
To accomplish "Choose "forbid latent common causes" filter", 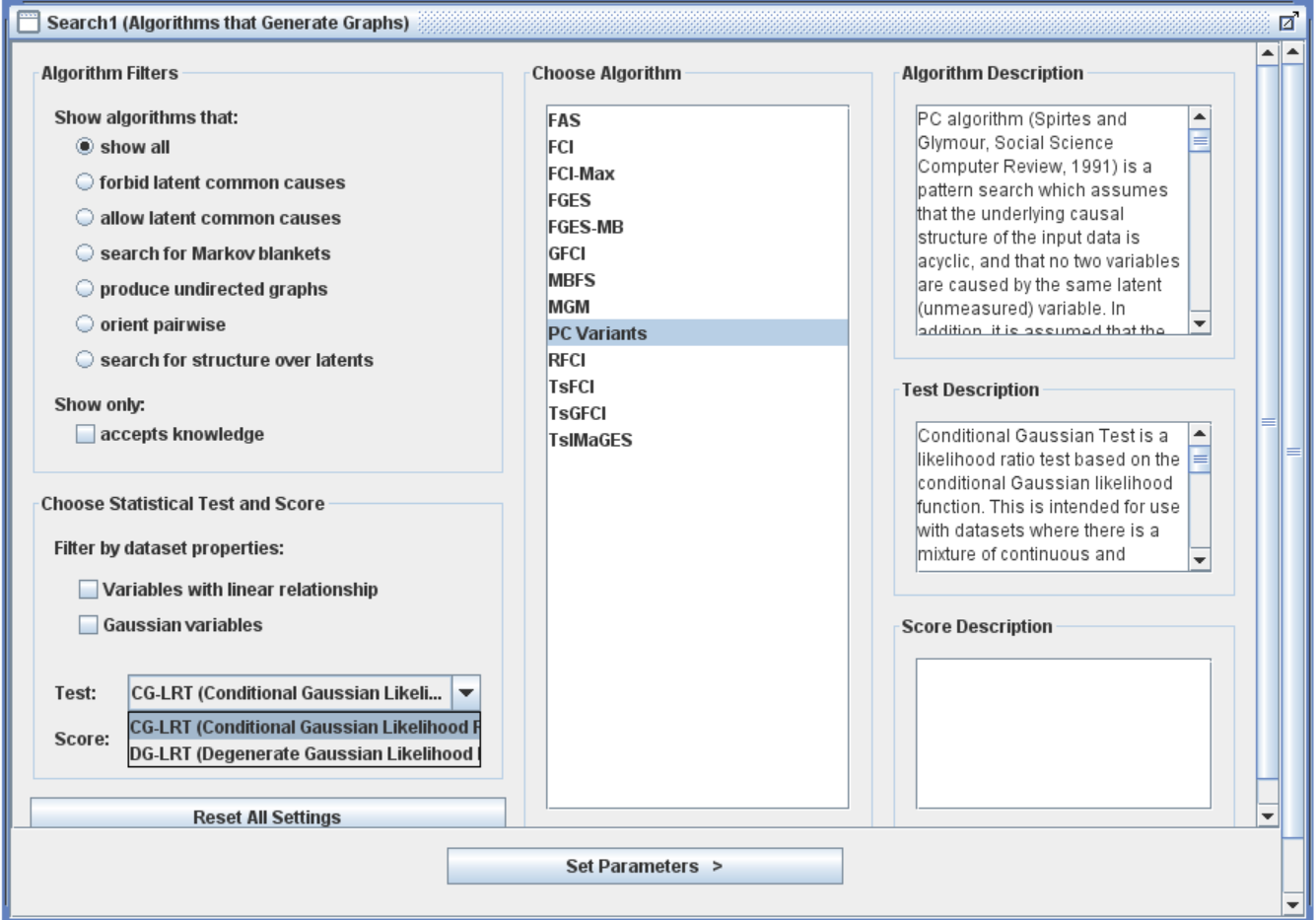I will point(85,182).
